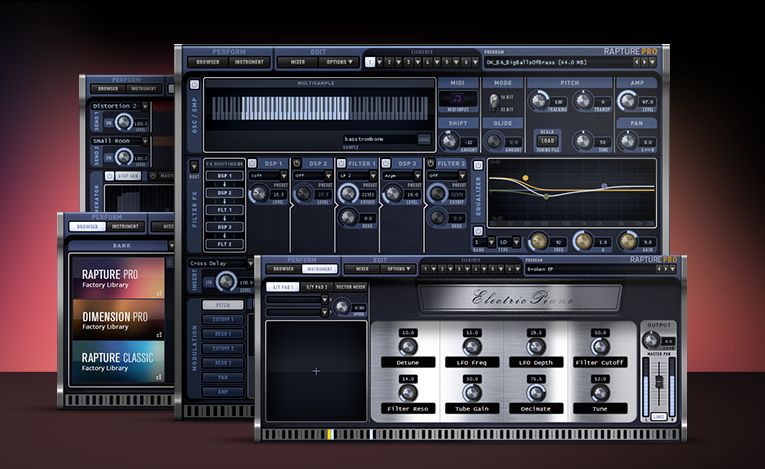Select element 5 in main editor window
The width and height of the screenshot is (765, 469).
446,62
